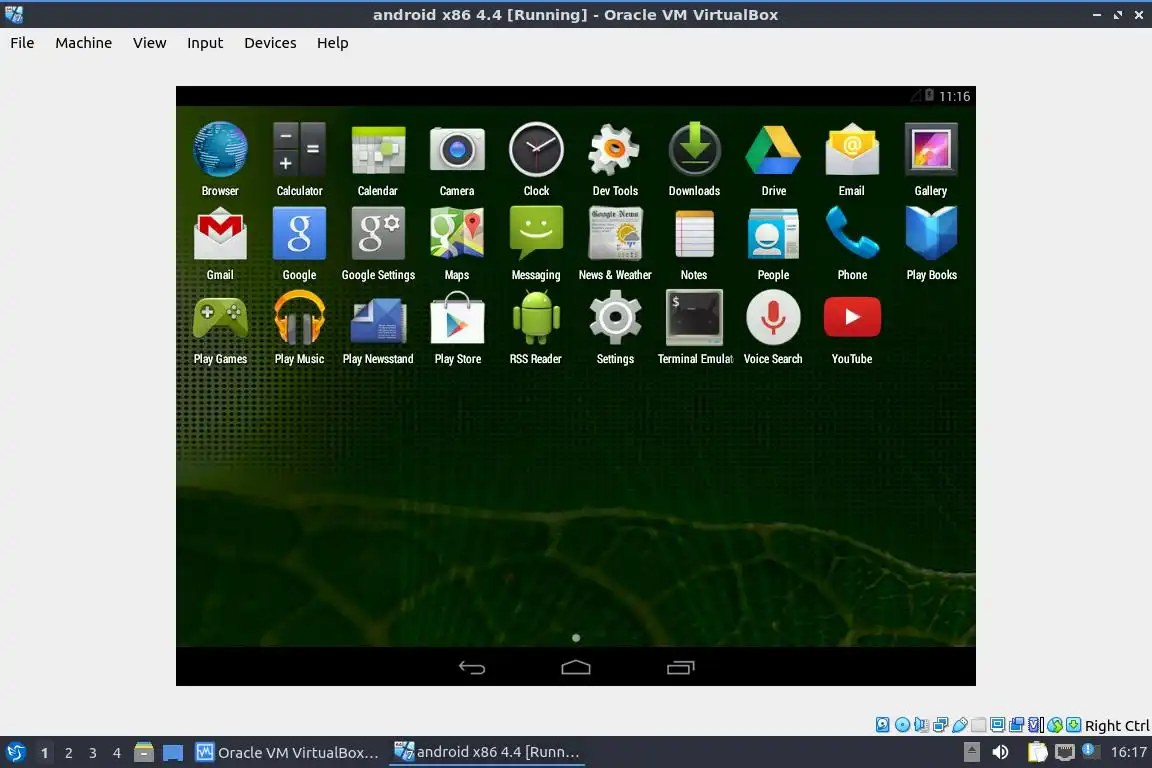The height and width of the screenshot is (768, 1152).
Task: Select the android x86 4.4 taskbar item
Action: (487, 752)
